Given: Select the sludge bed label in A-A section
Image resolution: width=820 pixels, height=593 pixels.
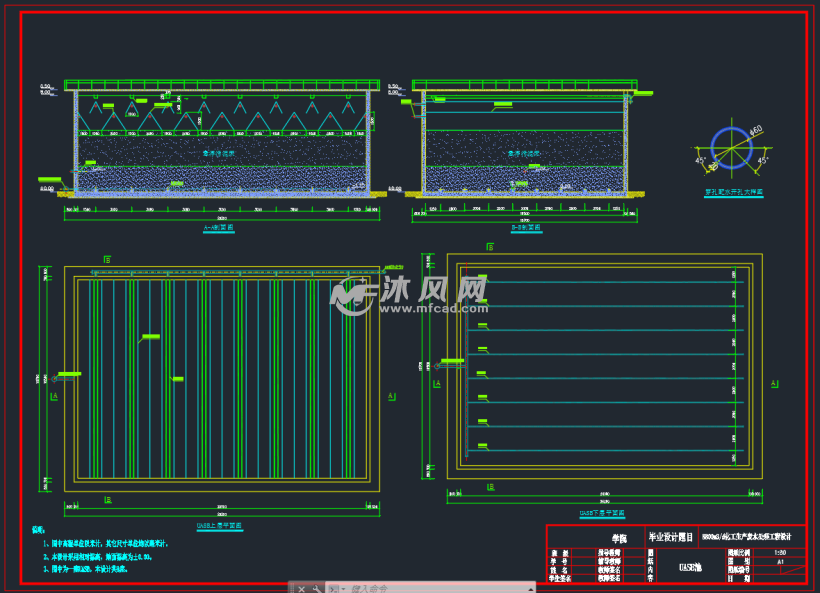Looking at the screenshot, I should [x=218, y=153].
